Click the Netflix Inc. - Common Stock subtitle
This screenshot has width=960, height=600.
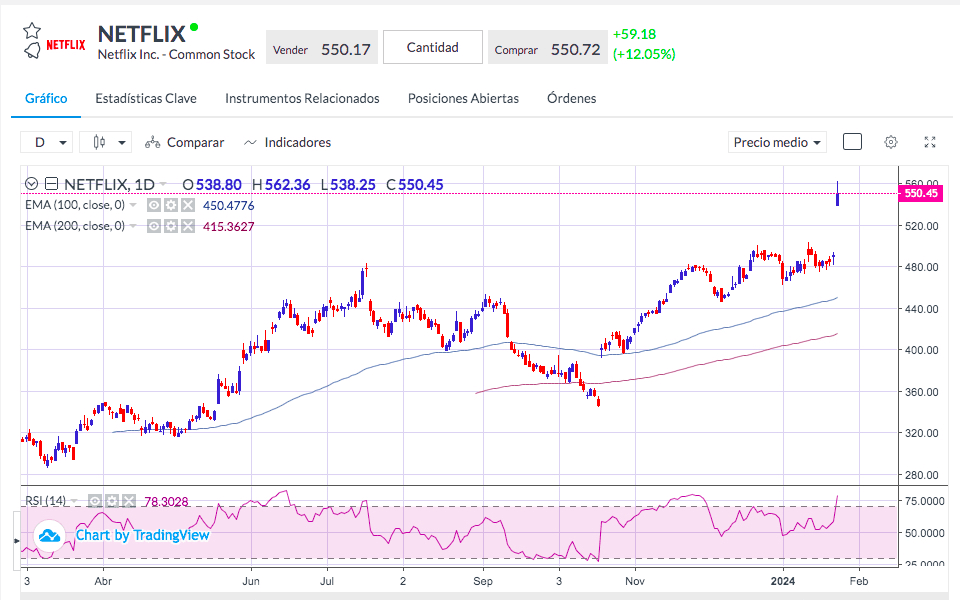pyautogui.click(x=176, y=54)
